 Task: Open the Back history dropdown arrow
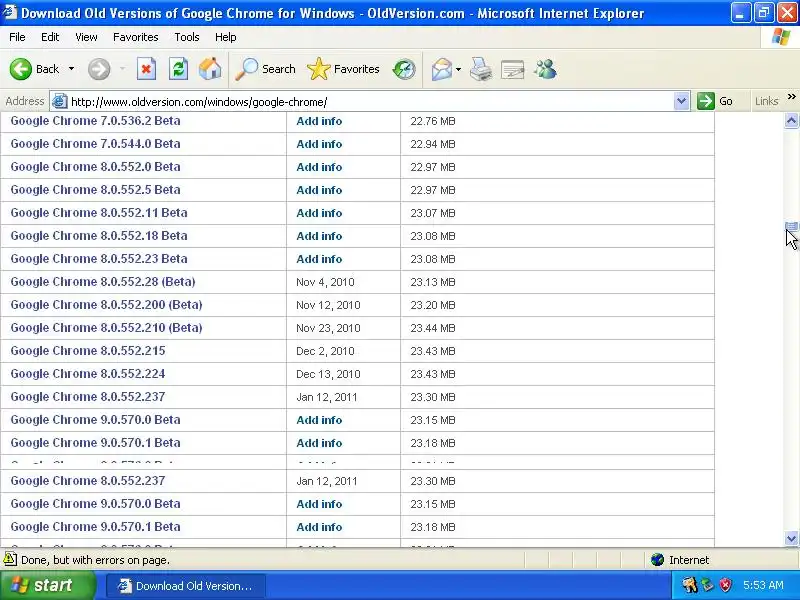(x=71, y=69)
